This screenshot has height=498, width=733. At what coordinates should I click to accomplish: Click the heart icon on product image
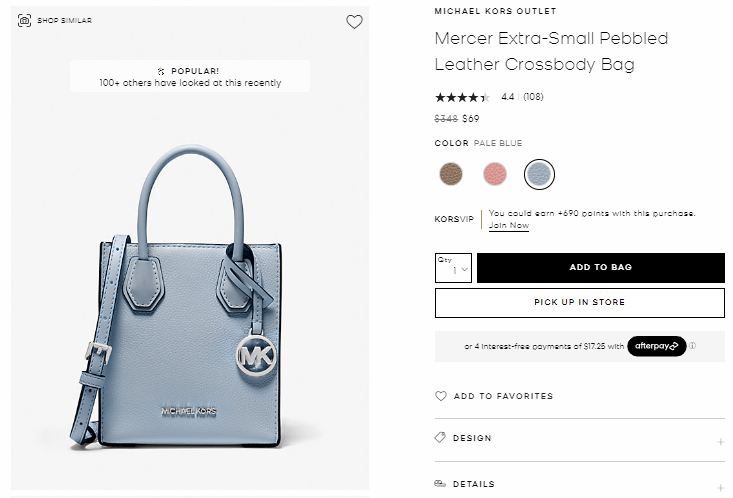pos(354,22)
